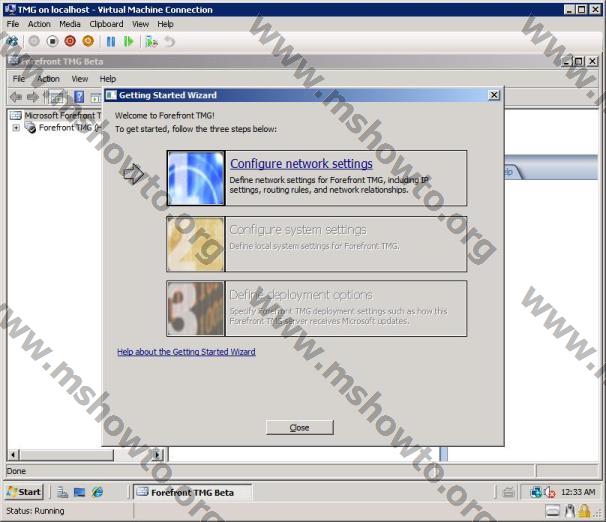Image resolution: width=606 pixels, height=522 pixels.
Task: Click the Virtual Machine Connection title bar icon
Action: click(10, 9)
